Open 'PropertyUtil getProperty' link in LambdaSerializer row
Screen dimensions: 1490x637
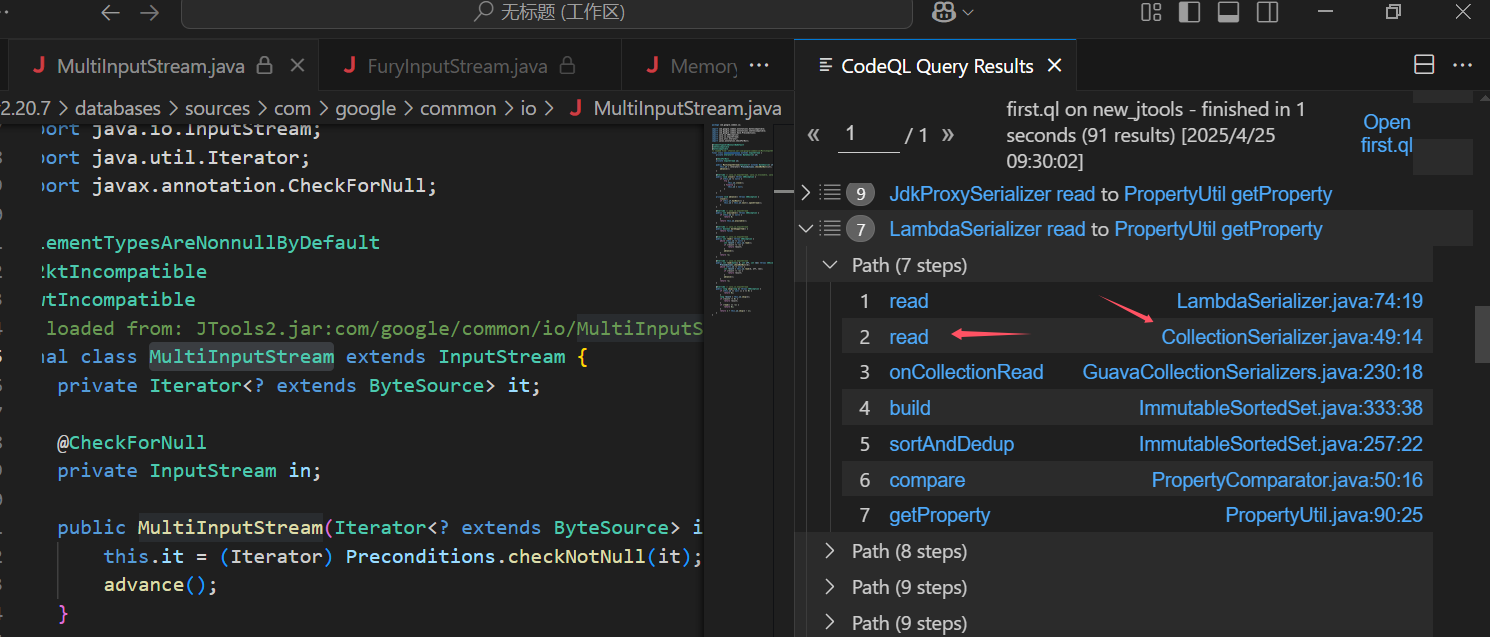click(x=1218, y=230)
